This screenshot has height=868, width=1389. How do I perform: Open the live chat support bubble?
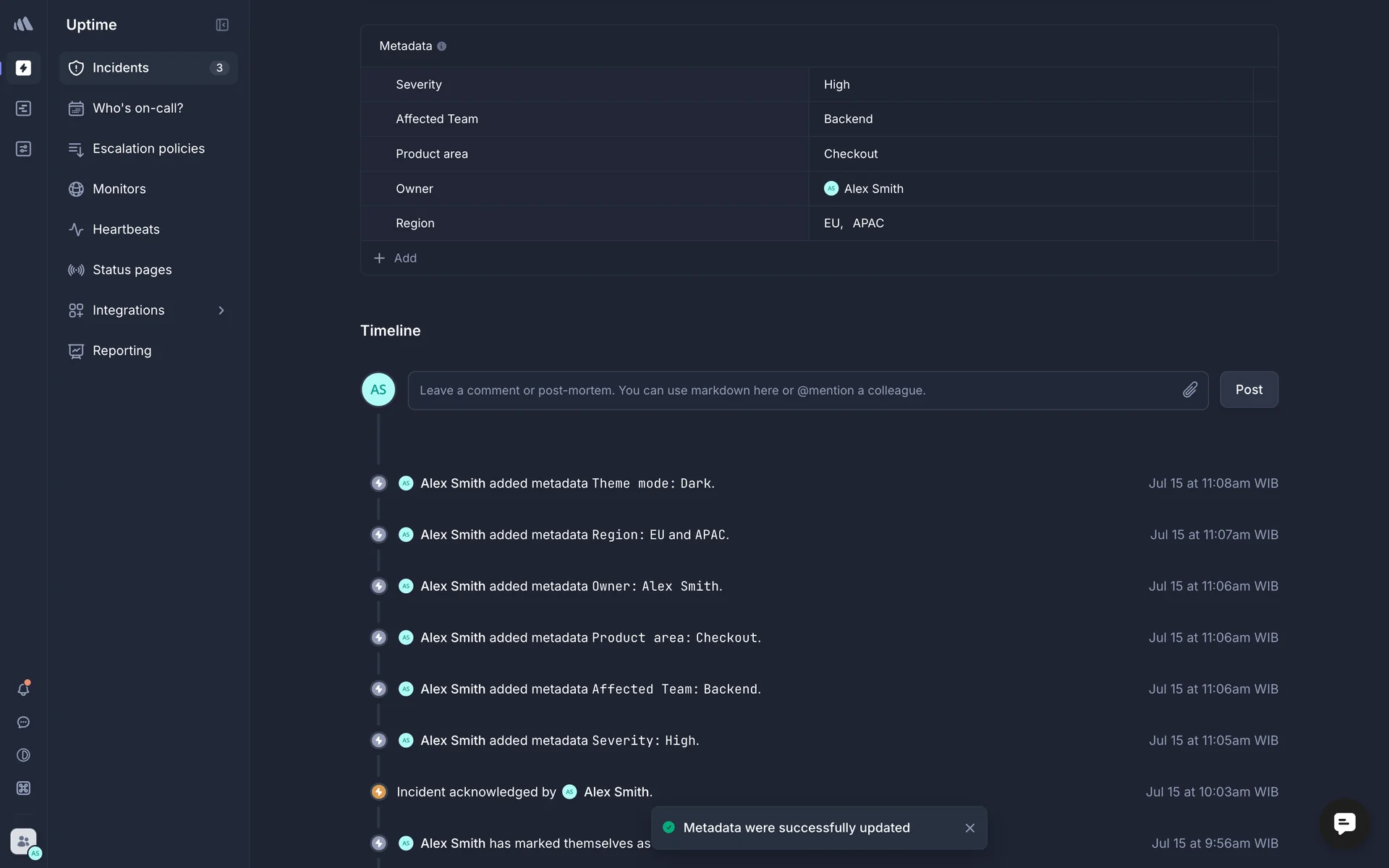1344,823
